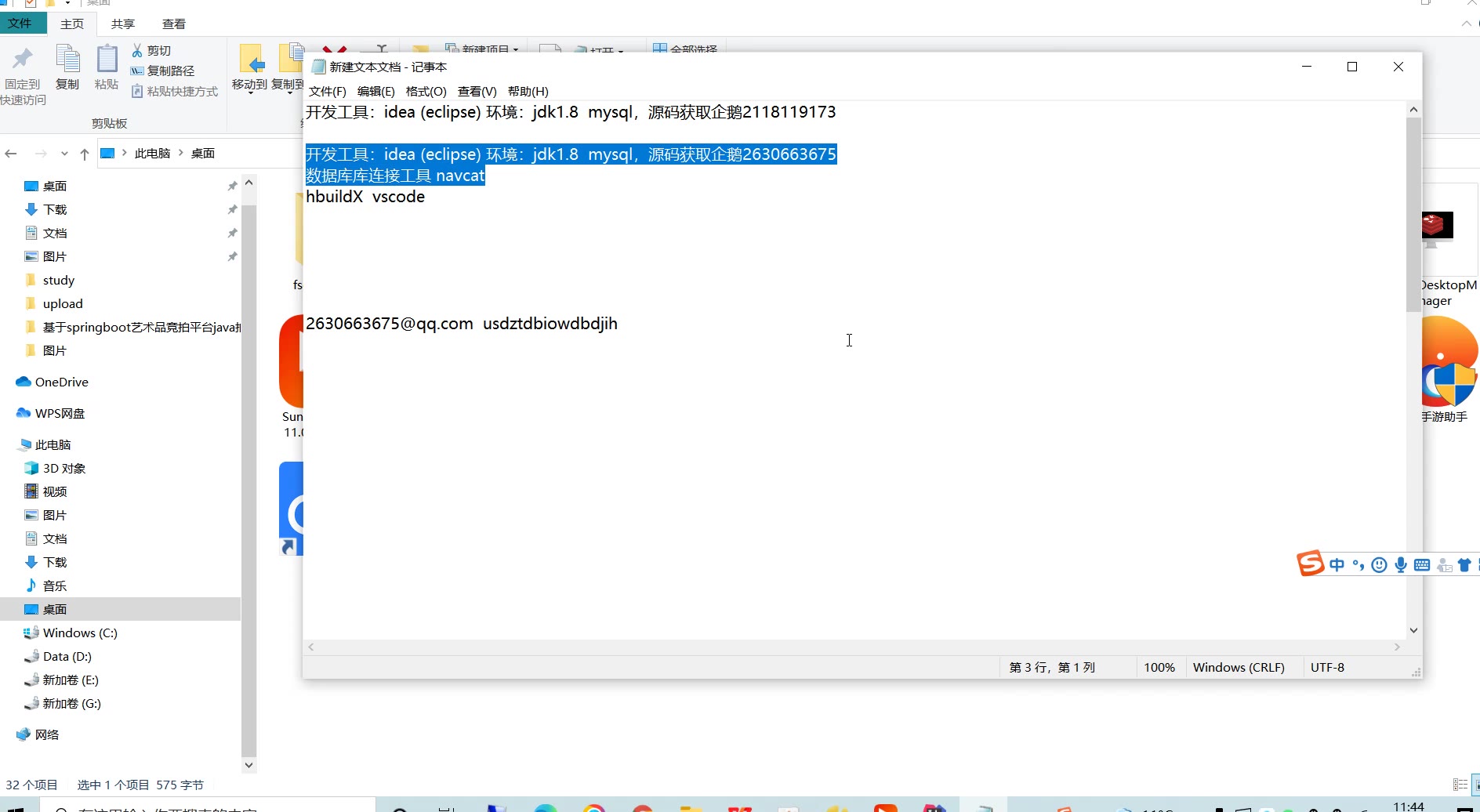This screenshot has height=812, width=1480.
Task: Click Notepad horizontal scroll left arrow
Action: click(x=311, y=647)
